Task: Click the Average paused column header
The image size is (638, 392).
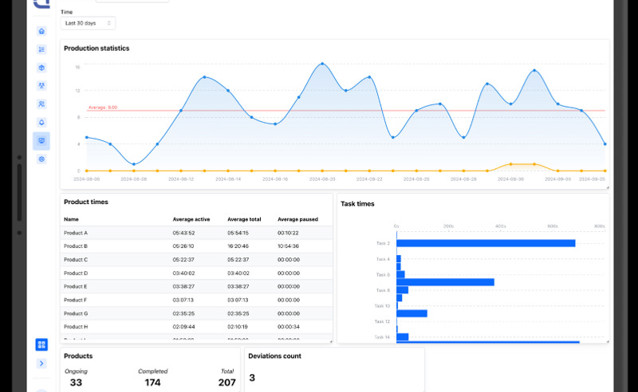Action: (298, 219)
